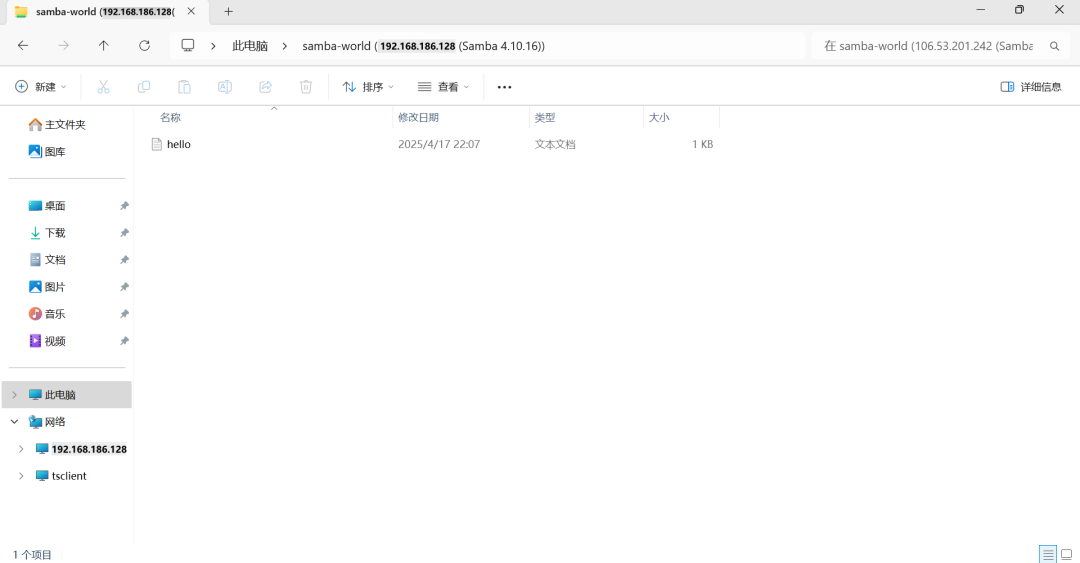Select the samba-world tab title
Image resolution: width=1080 pixels, height=563 pixels.
[x=105, y=12]
